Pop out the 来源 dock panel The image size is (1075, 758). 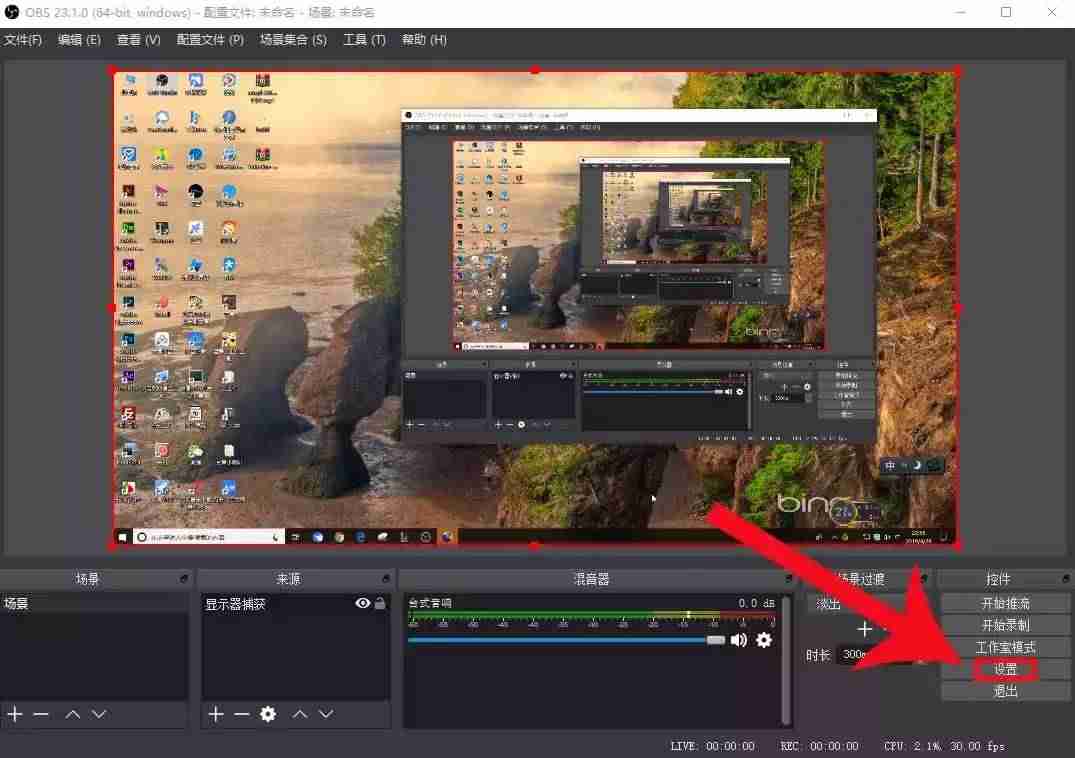pos(386,579)
